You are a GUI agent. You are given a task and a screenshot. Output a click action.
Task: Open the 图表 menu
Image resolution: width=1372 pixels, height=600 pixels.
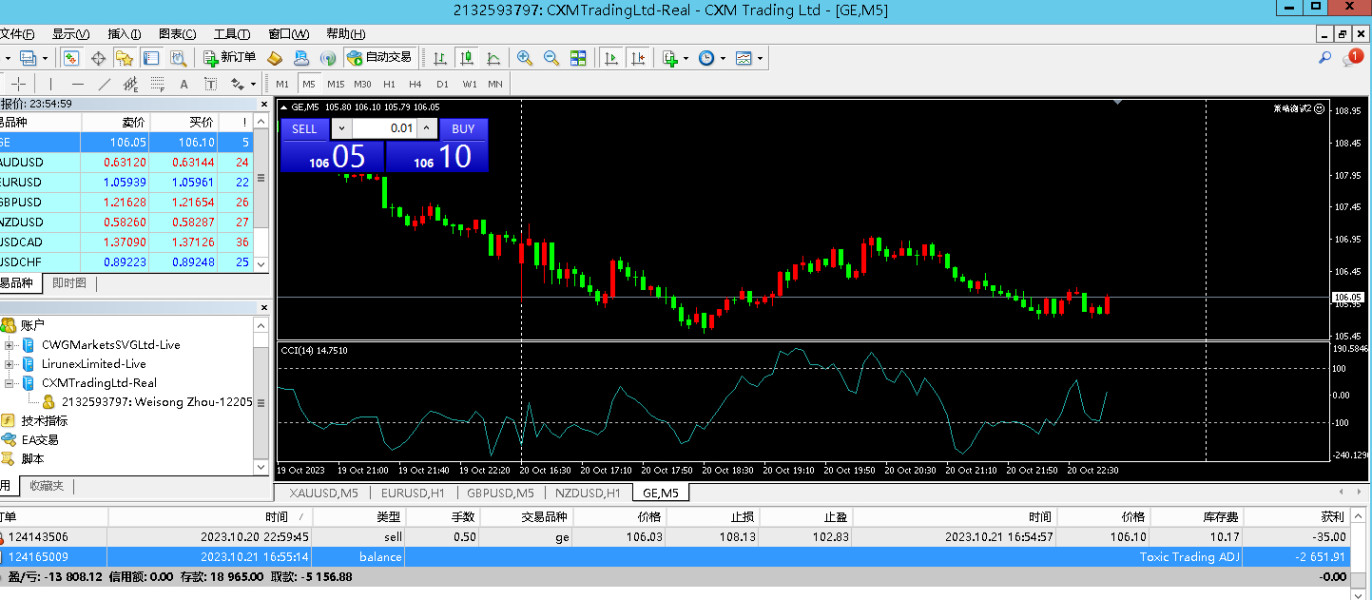pyautogui.click(x=177, y=34)
